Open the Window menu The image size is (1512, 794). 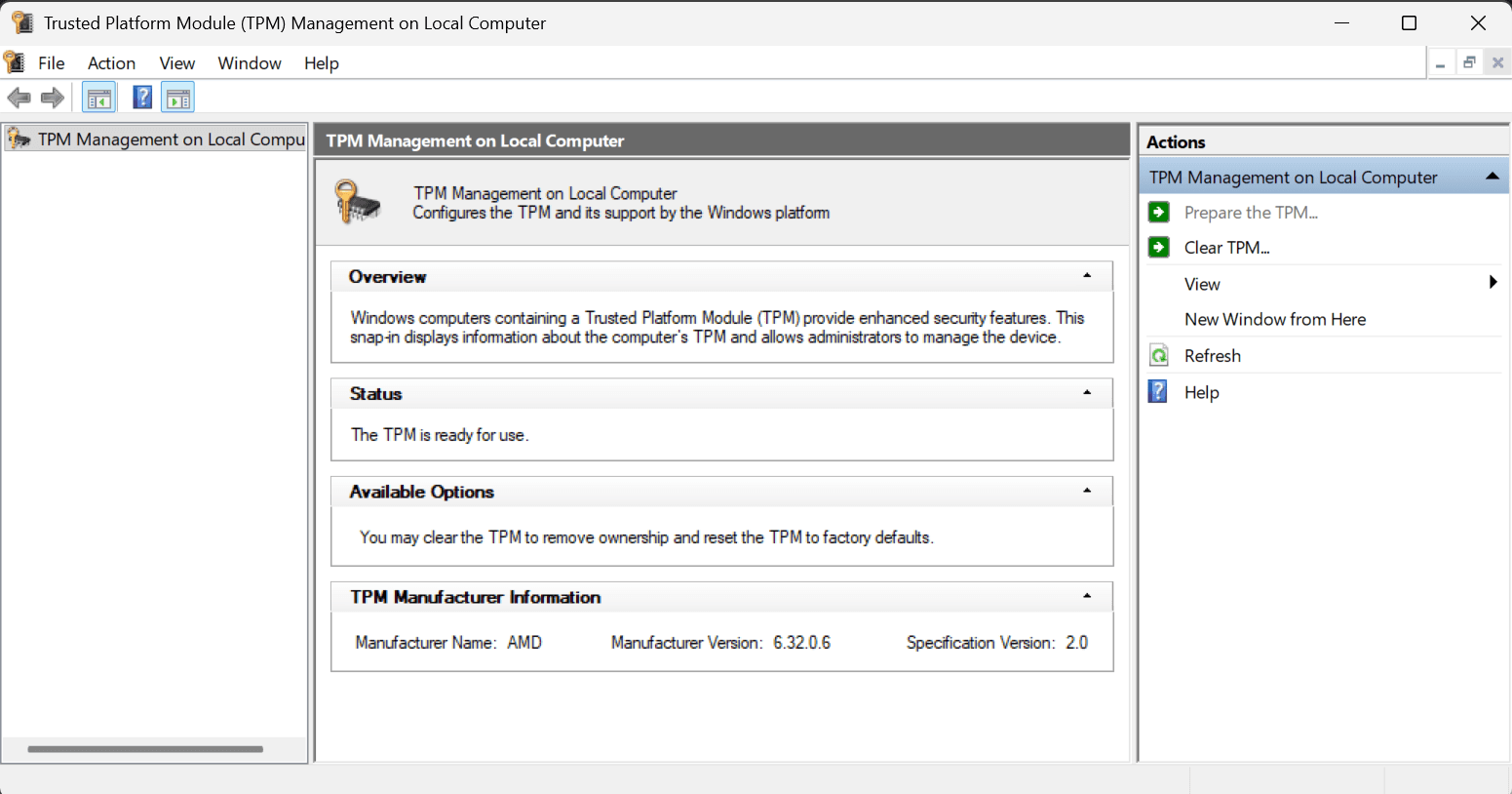(250, 63)
